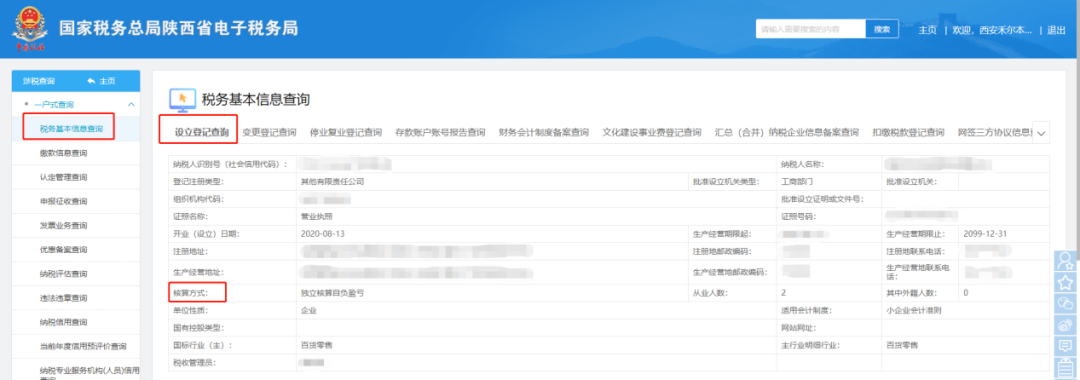Click the national tax emblem logo
The height and width of the screenshot is (380, 1080).
click(29, 28)
